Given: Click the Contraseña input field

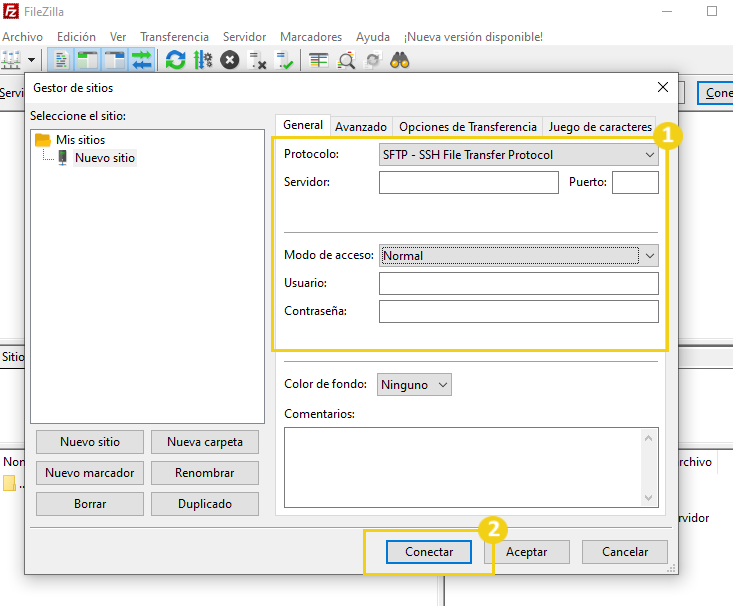Looking at the screenshot, I should pos(518,312).
